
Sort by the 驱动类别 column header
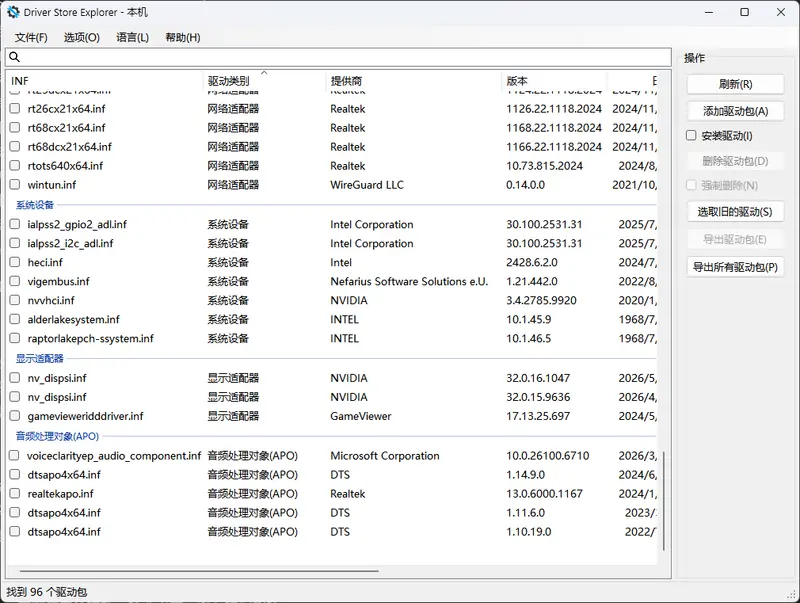point(264,81)
